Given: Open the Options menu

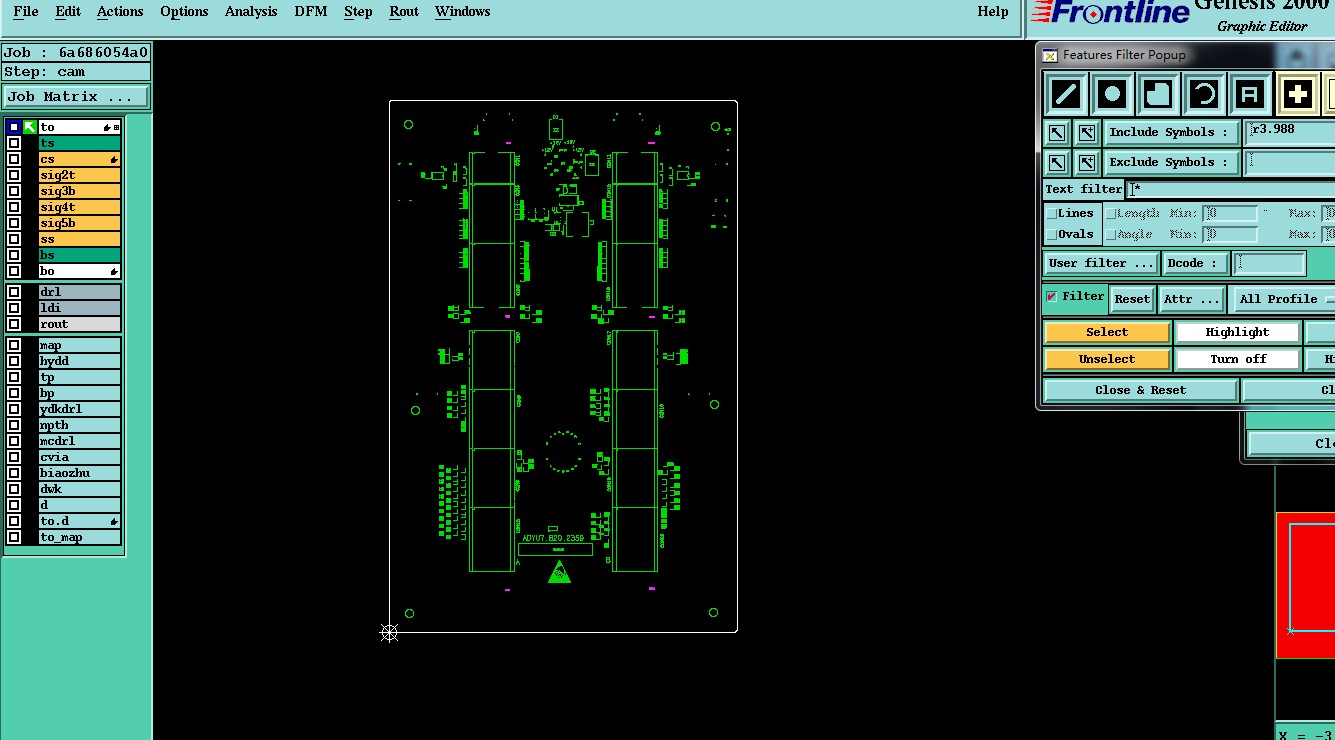Looking at the screenshot, I should 184,12.
